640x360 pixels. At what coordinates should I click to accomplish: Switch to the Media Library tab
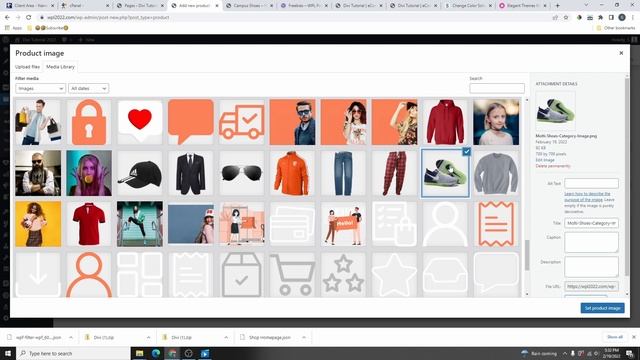pos(60,67)
